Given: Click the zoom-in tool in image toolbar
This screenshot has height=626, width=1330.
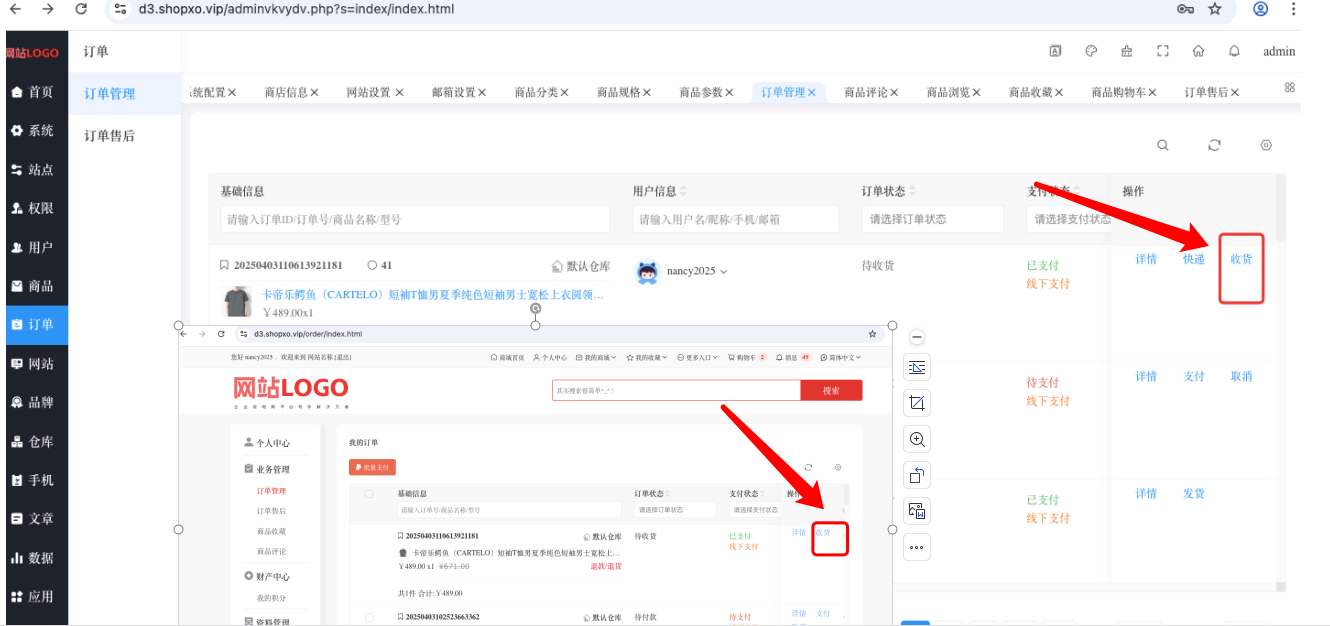Looking at the screenshot, I should tap(917, 439).
